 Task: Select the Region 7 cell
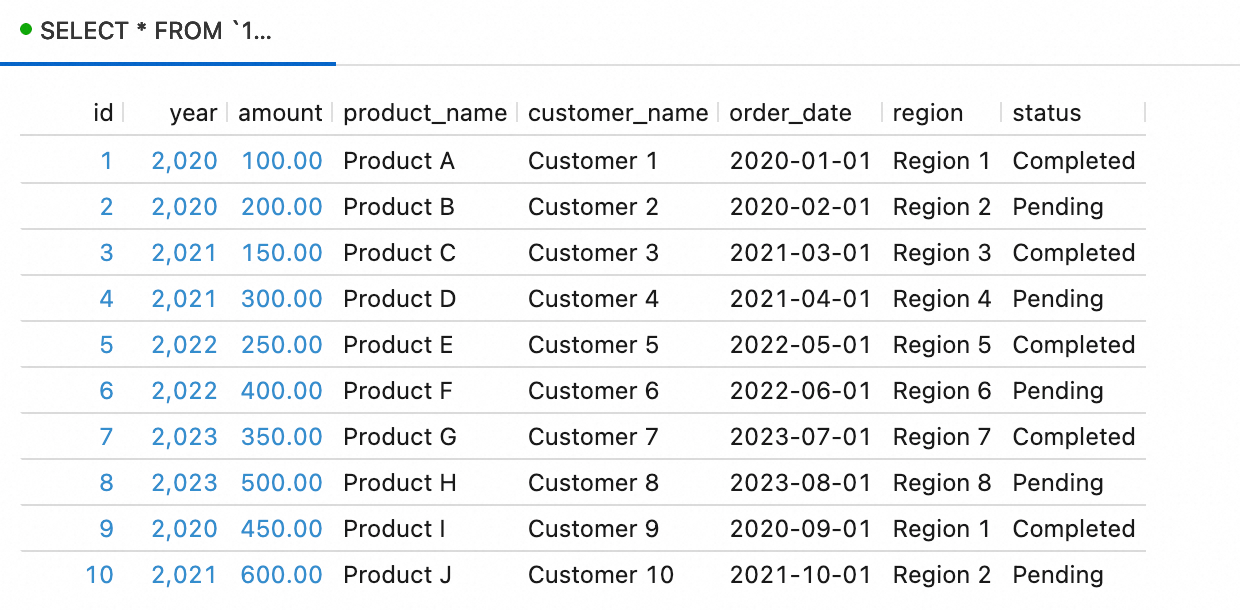coord(942,437)
